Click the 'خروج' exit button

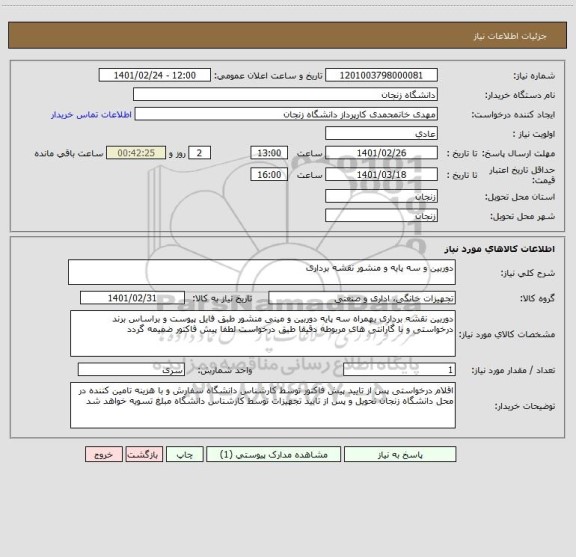click(104, 454)
